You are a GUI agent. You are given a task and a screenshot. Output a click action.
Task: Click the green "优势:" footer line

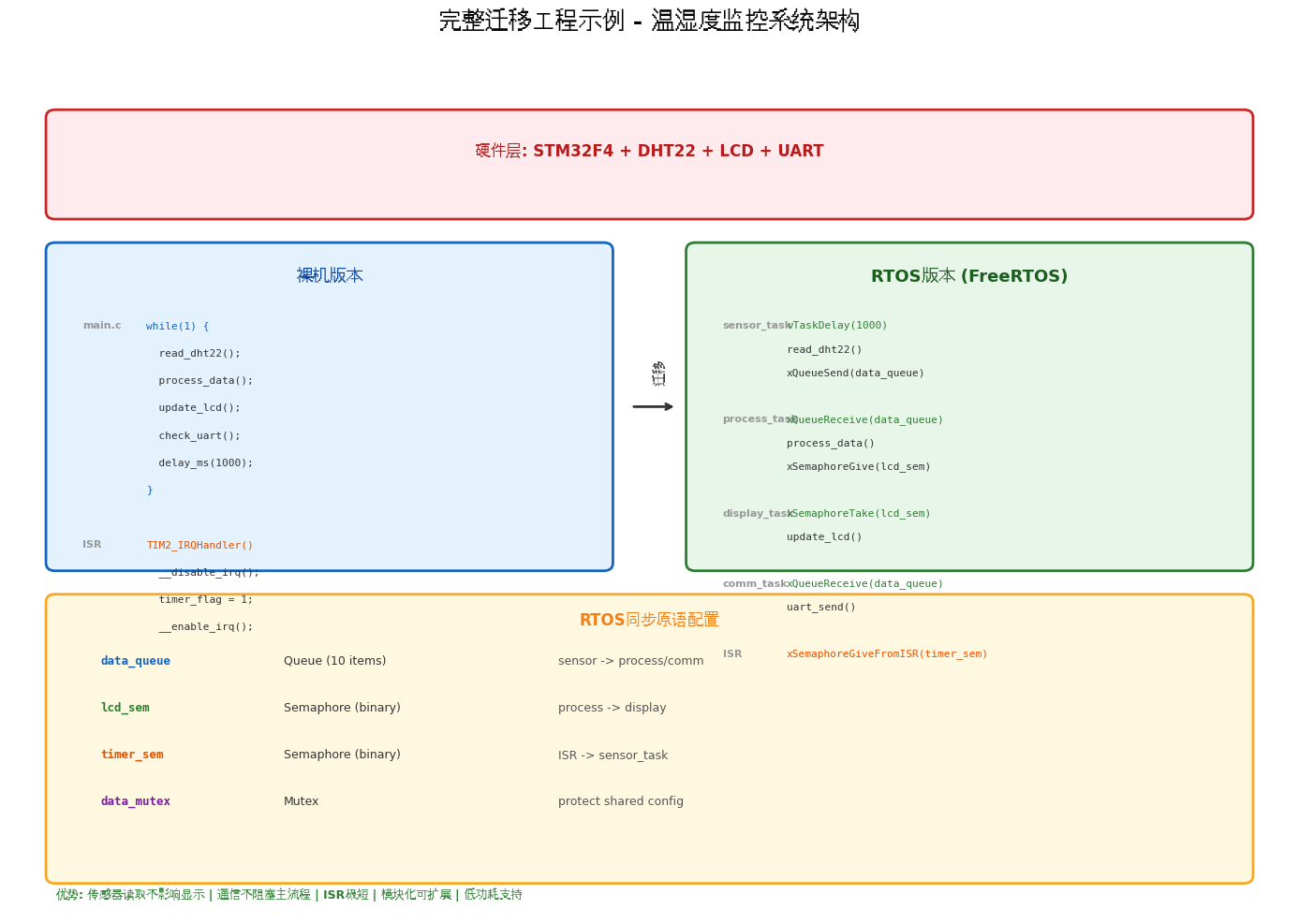coord(289,895)
